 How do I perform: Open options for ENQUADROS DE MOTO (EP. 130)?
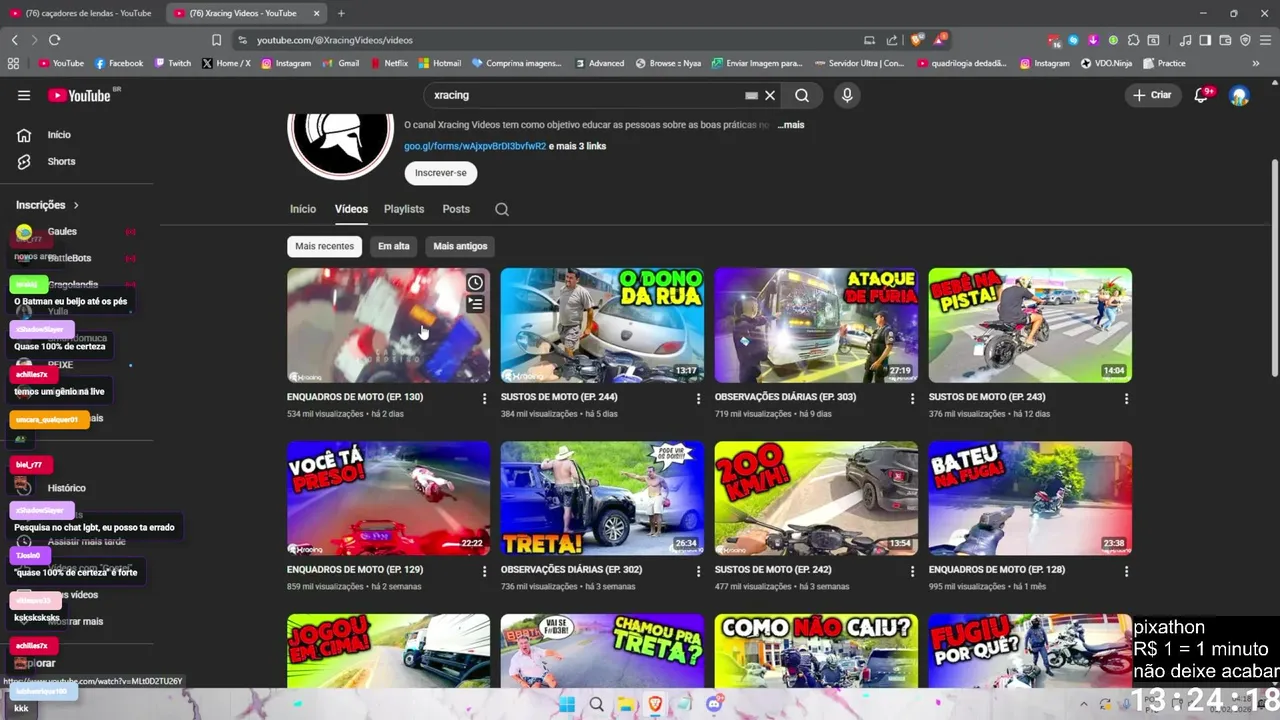(484, 398)
